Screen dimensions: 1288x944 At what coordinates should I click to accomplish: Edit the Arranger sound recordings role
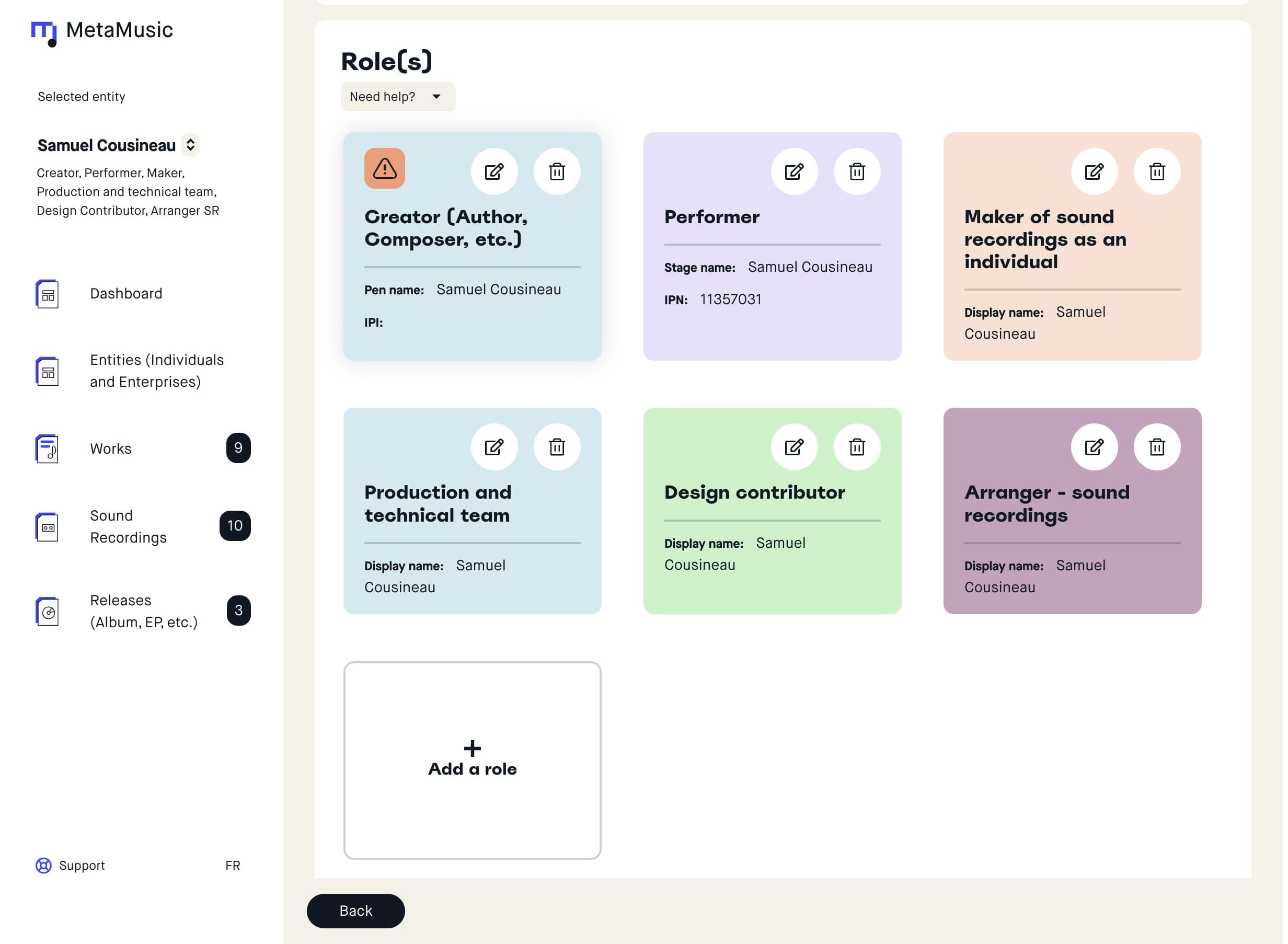1094,447
